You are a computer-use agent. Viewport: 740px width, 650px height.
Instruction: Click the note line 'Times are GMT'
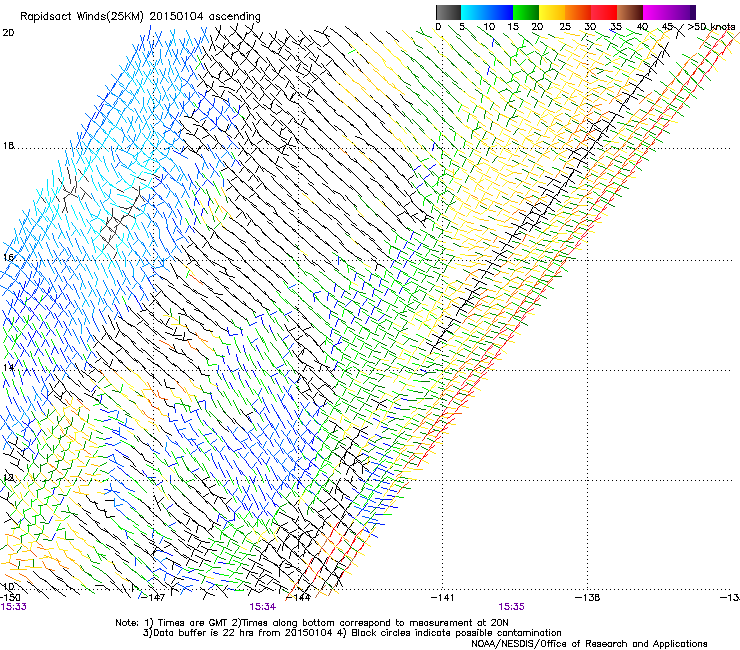coord(193,623)
